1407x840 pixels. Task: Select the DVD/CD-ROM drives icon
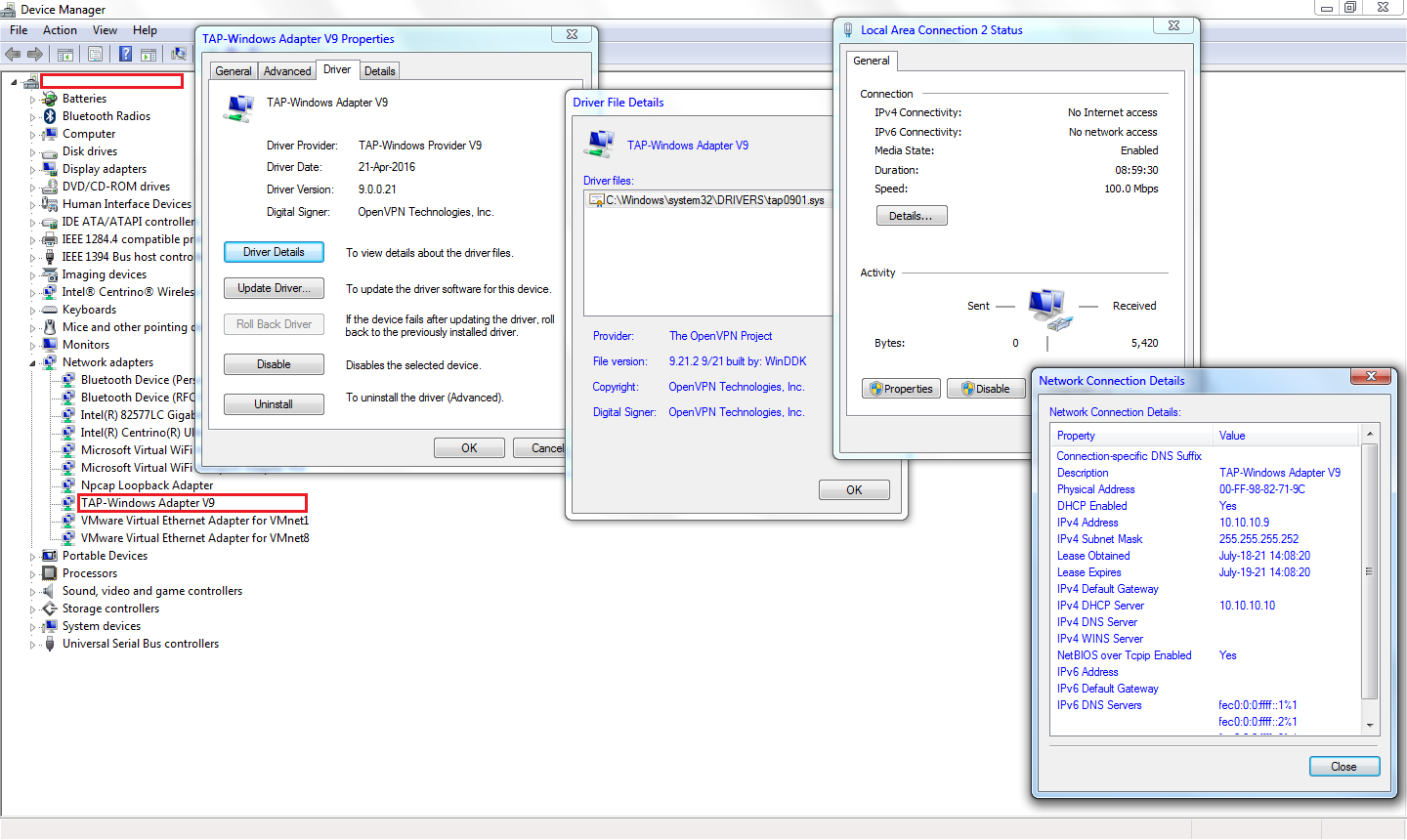(x=50, y=187)
